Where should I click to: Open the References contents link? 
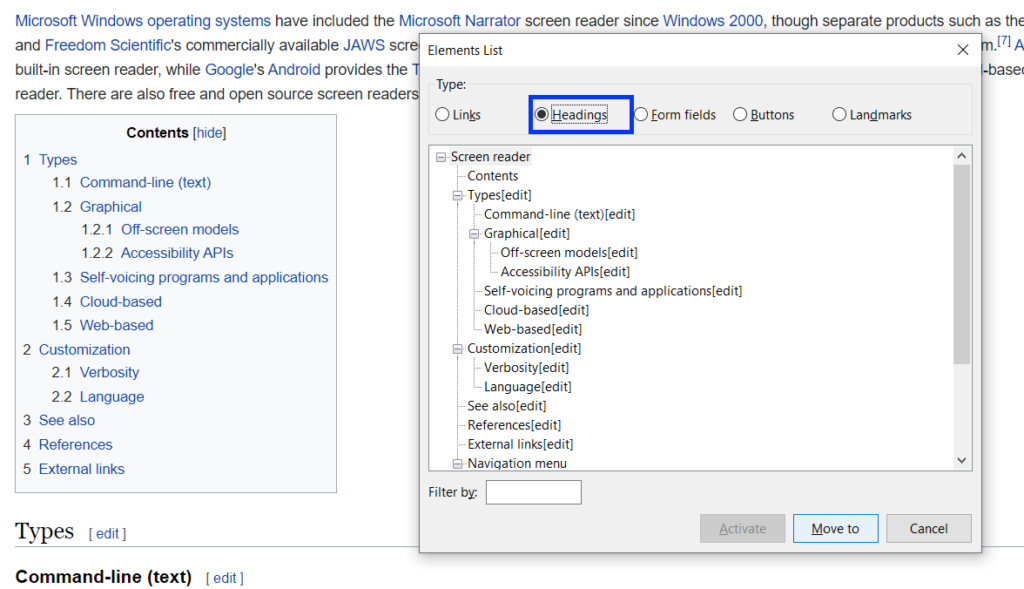coord(75,445)
